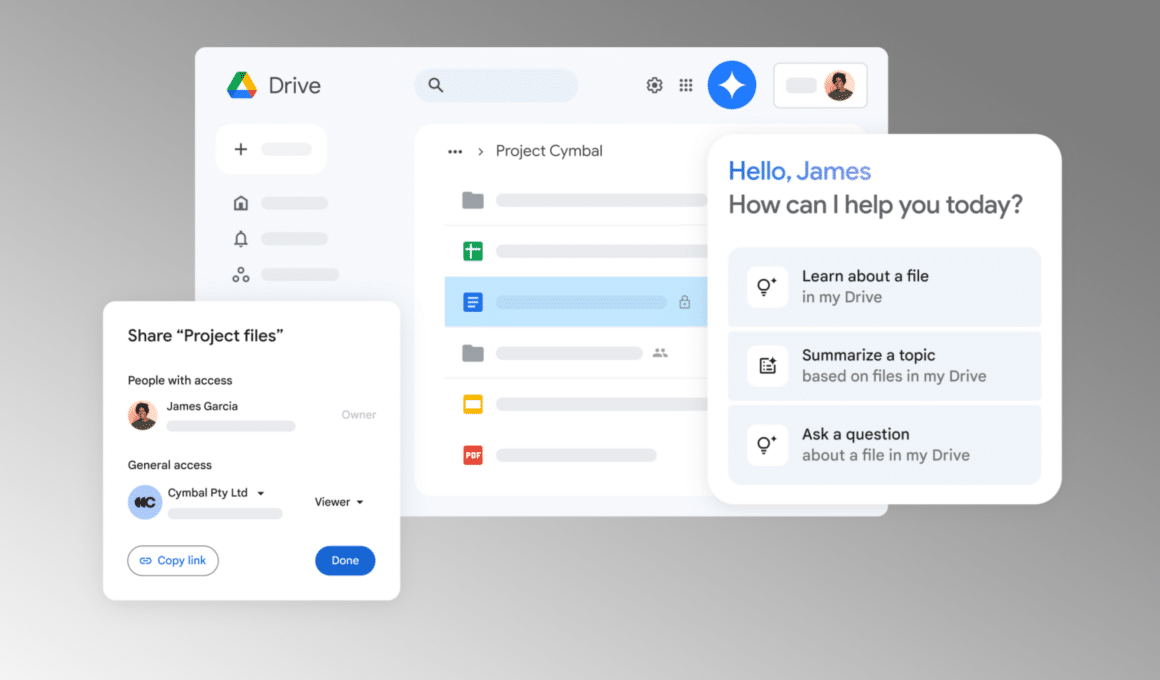1160x680 pixels.
Task: Click the plus New button
Action: click(272, 149)
